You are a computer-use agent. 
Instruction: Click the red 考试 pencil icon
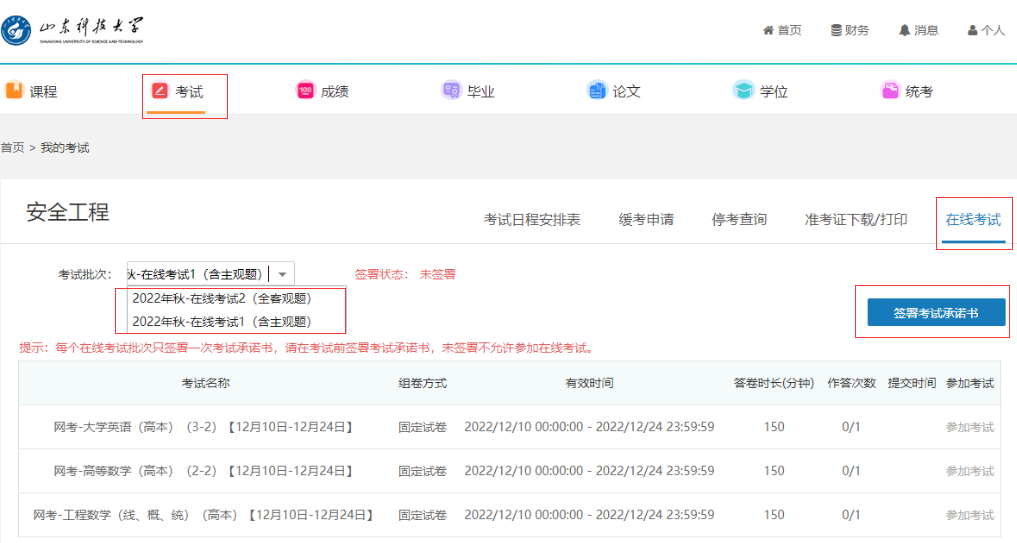click(160, 91)
